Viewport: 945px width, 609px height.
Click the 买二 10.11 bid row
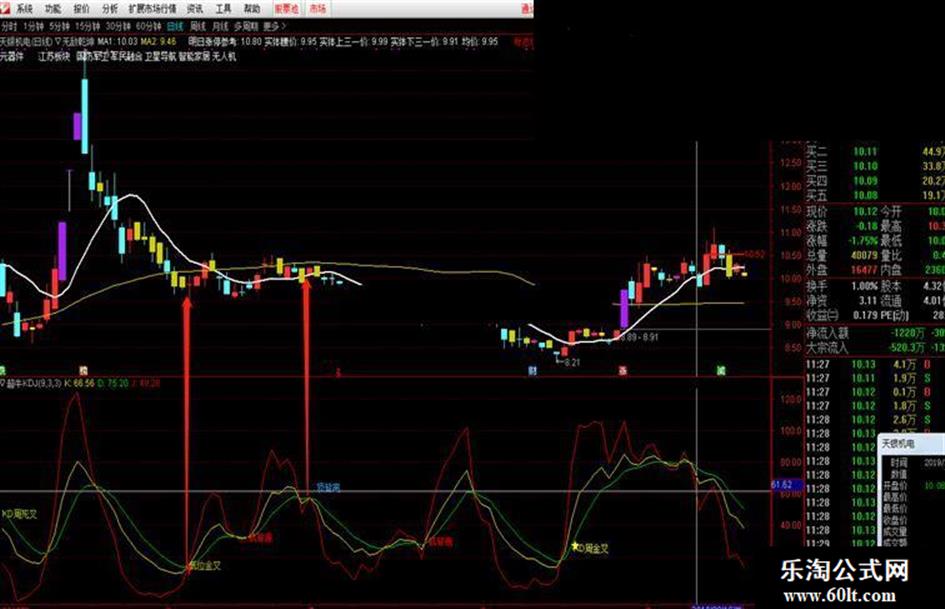[875, 152]
